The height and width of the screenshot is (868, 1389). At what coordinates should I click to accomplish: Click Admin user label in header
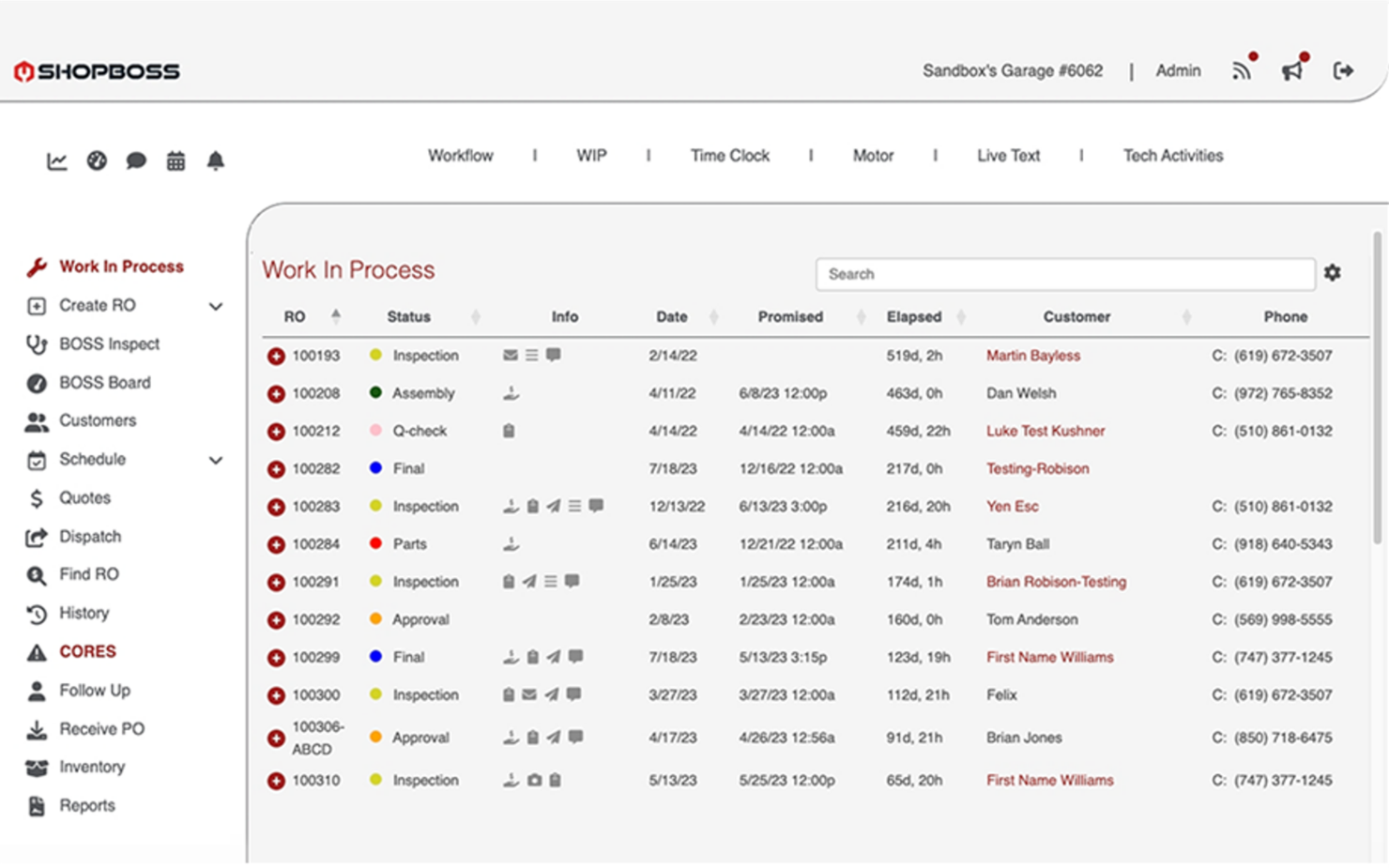[1178, 70]
